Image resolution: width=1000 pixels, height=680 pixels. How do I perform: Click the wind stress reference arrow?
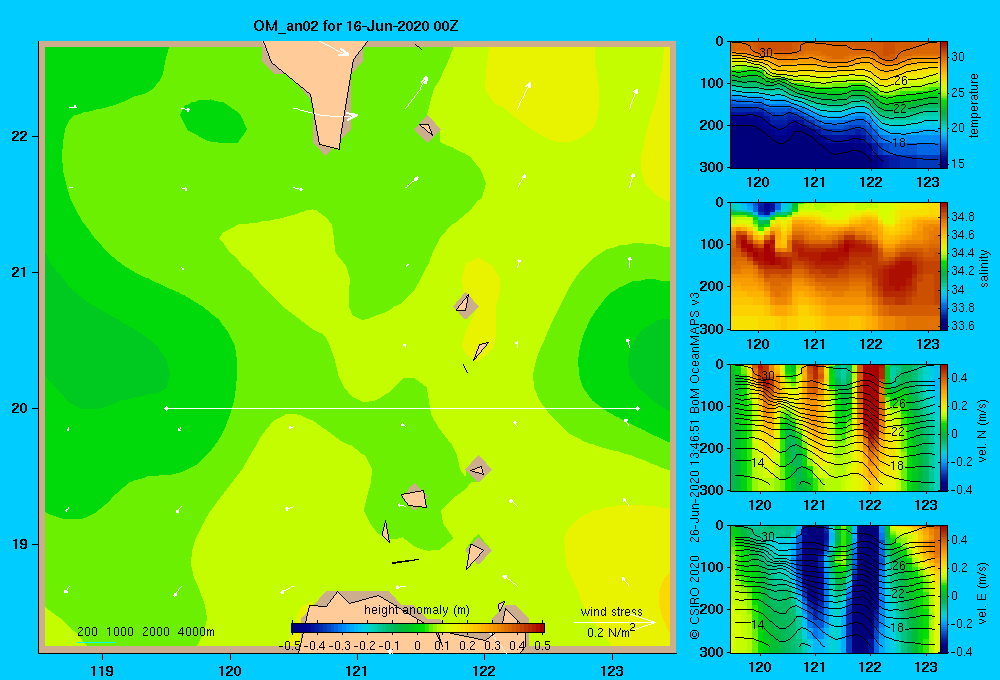[x=615, y=622]
